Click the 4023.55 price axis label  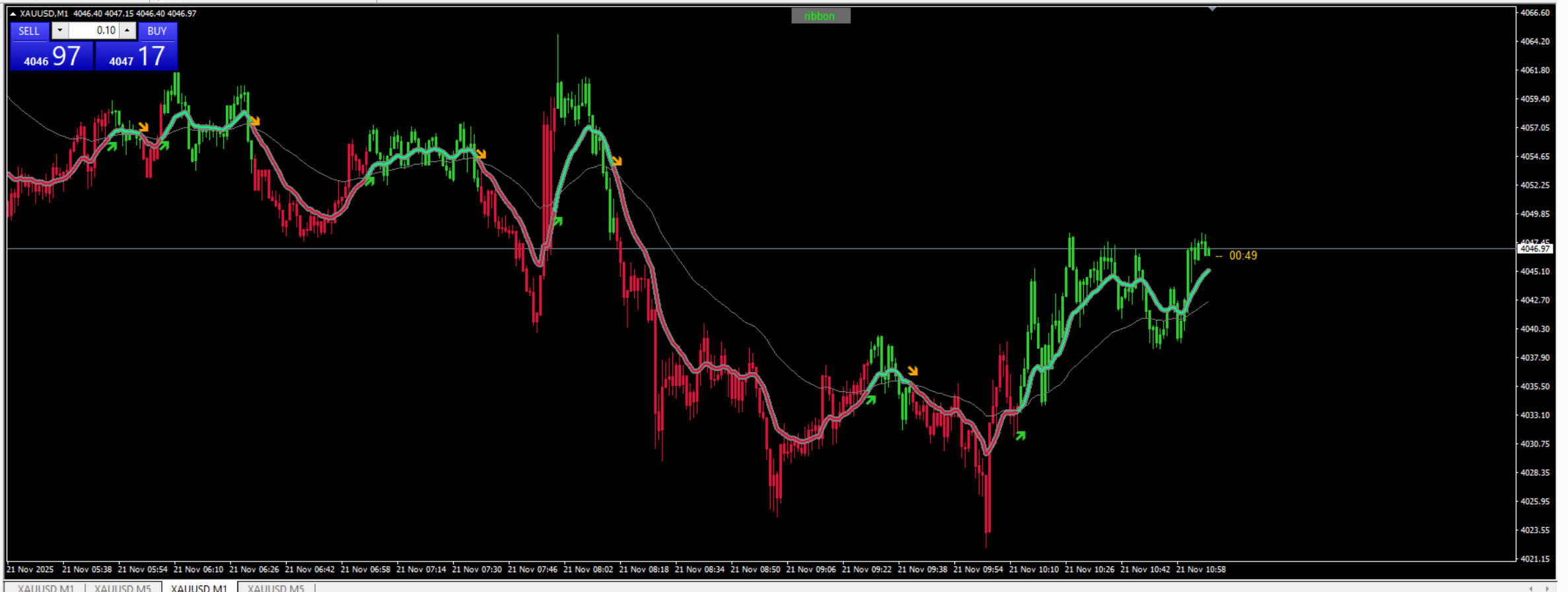click(1535, 530)
